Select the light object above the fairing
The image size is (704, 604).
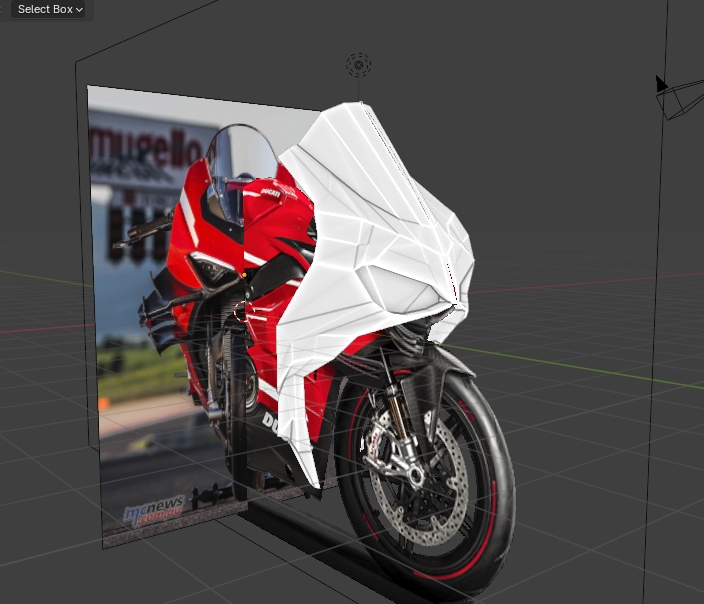coord(358,65)
